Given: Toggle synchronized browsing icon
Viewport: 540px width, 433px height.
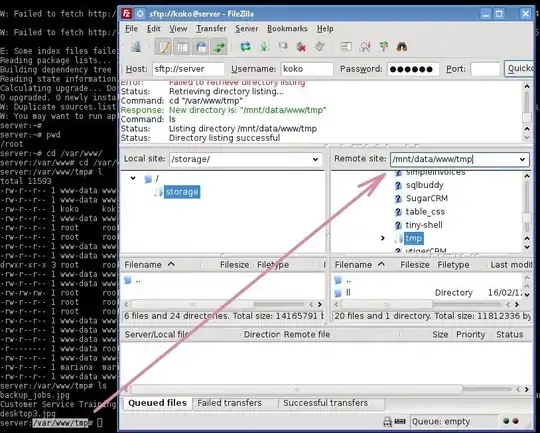Looking at the screenshot, I should 383,47.
